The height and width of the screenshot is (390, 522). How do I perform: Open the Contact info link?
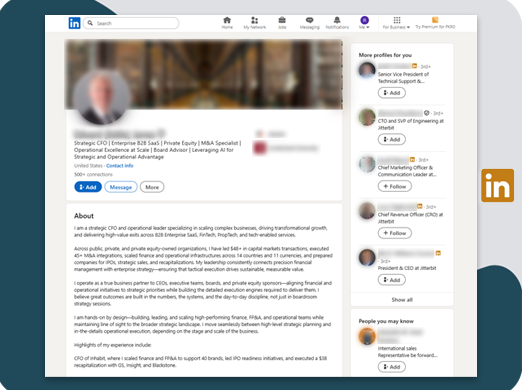point(120,166)
